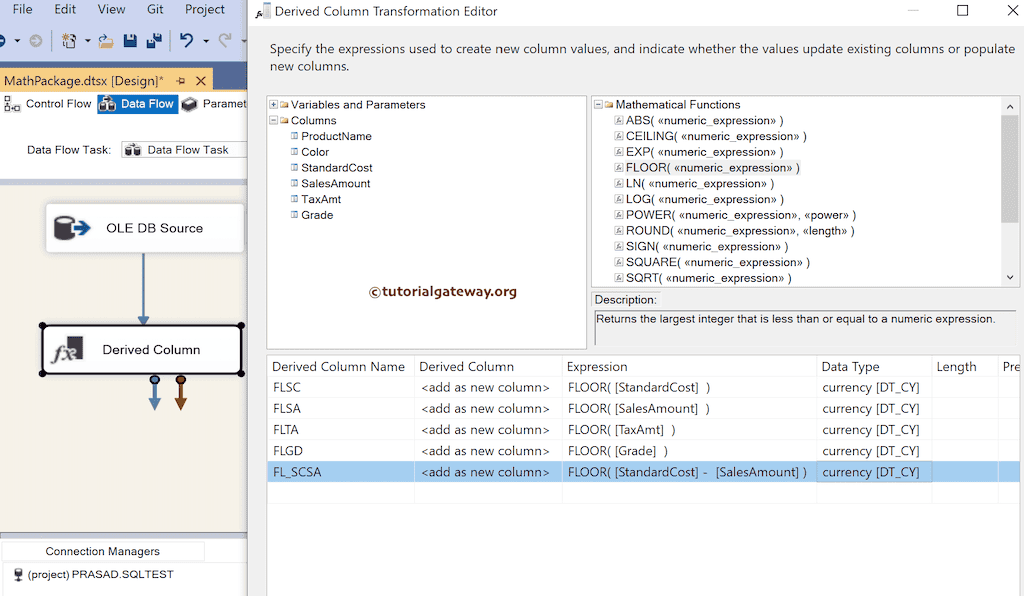Click the New Project toolbar icon
This screenshot has height=596, width=1024.
click(x=70, y=40)
